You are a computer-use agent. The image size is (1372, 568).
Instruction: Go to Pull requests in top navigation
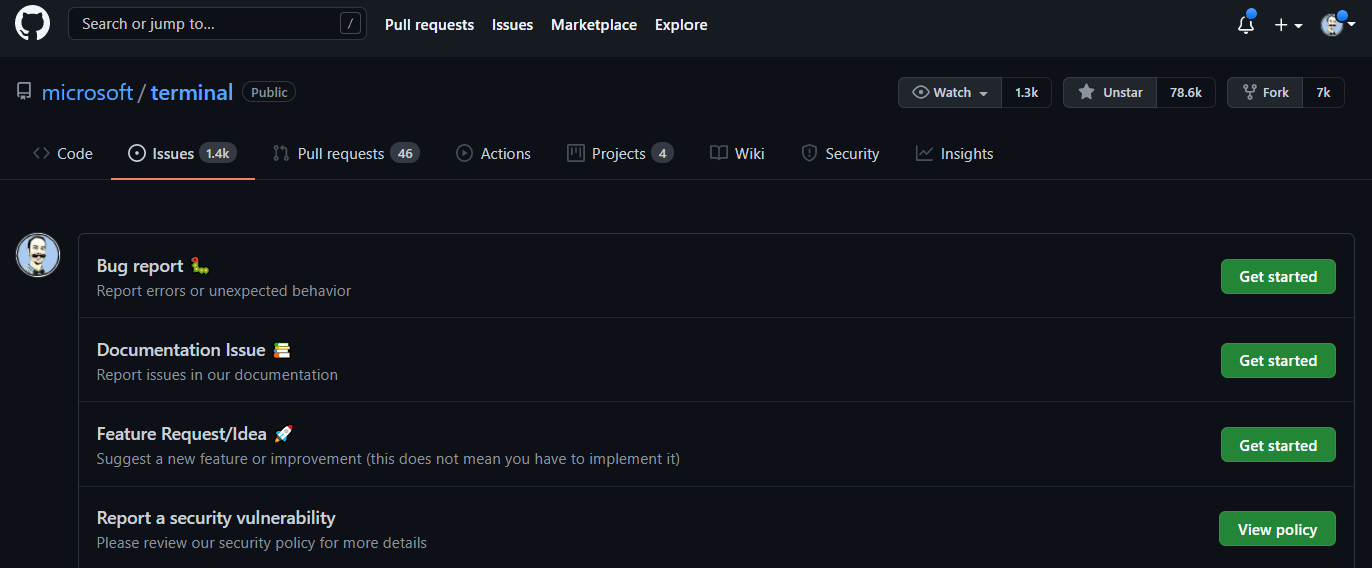[x=429, y=25]
